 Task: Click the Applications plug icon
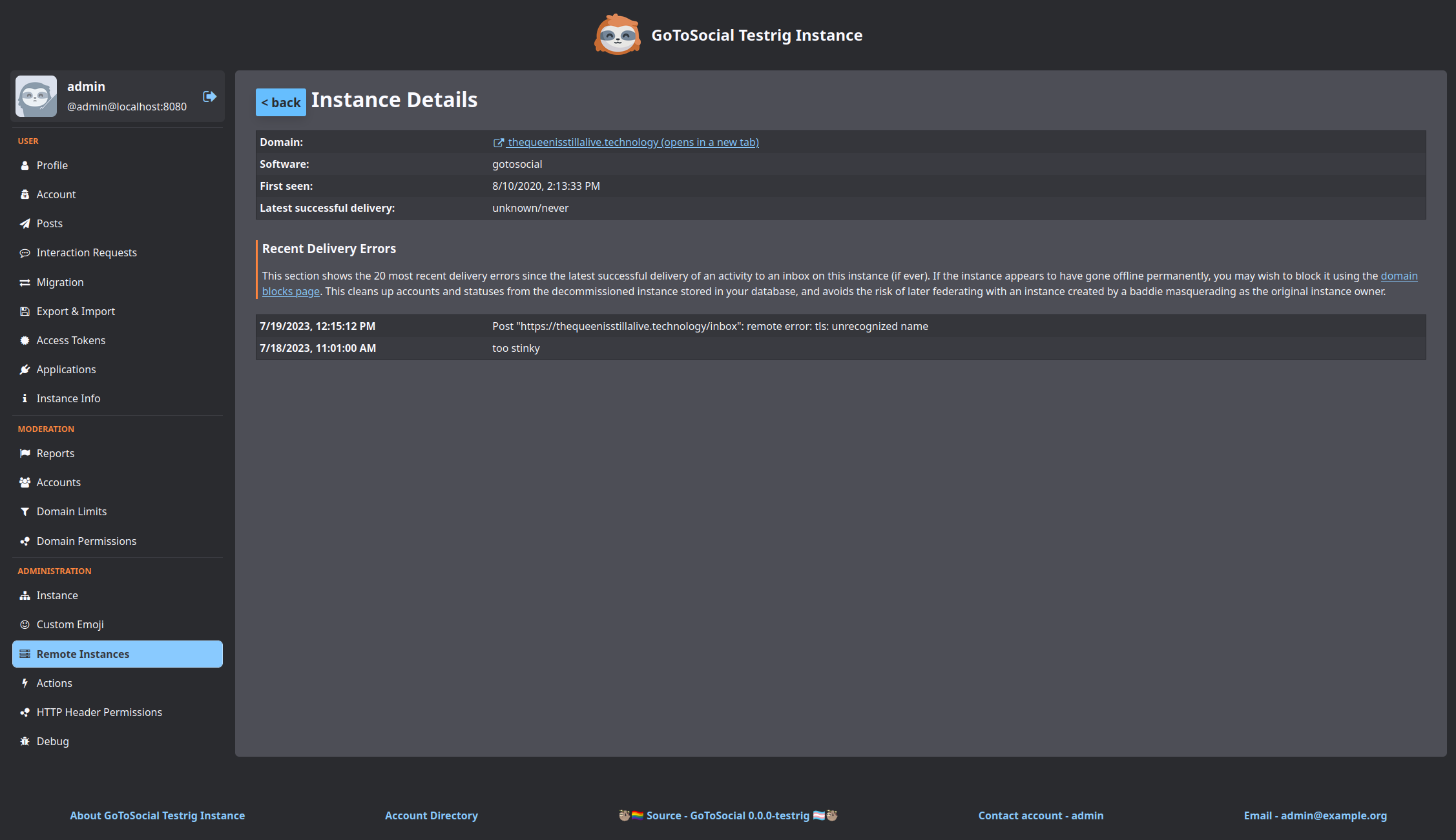click(x=25, y=369)
